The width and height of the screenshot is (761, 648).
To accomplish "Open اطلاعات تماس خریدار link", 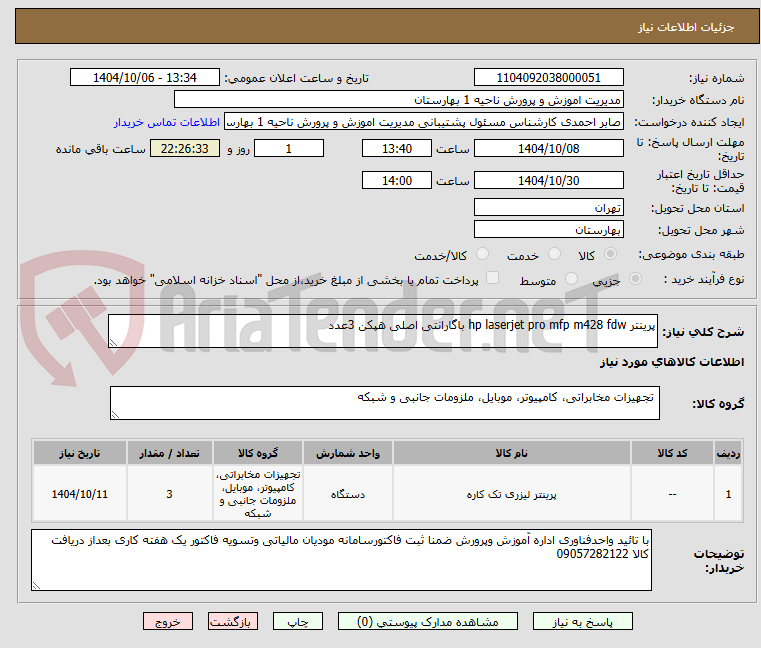I will (x=167, y=122).
